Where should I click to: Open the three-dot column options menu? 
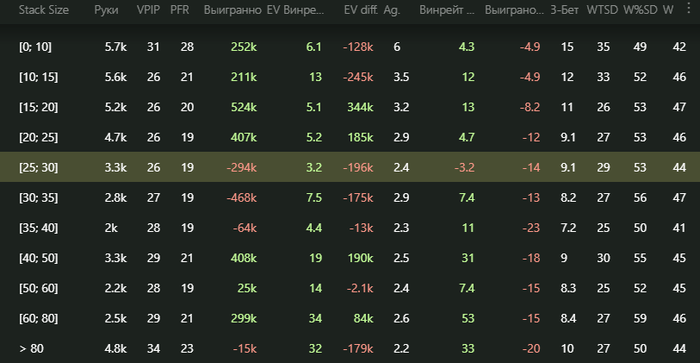tap(689, 9)
